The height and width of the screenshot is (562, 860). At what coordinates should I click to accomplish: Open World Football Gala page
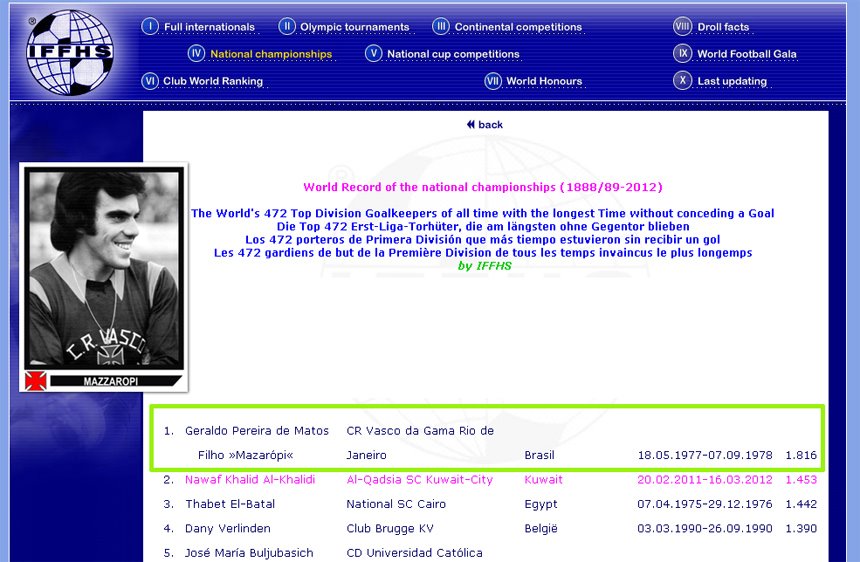pyautogui.click(x=746, y=54)
